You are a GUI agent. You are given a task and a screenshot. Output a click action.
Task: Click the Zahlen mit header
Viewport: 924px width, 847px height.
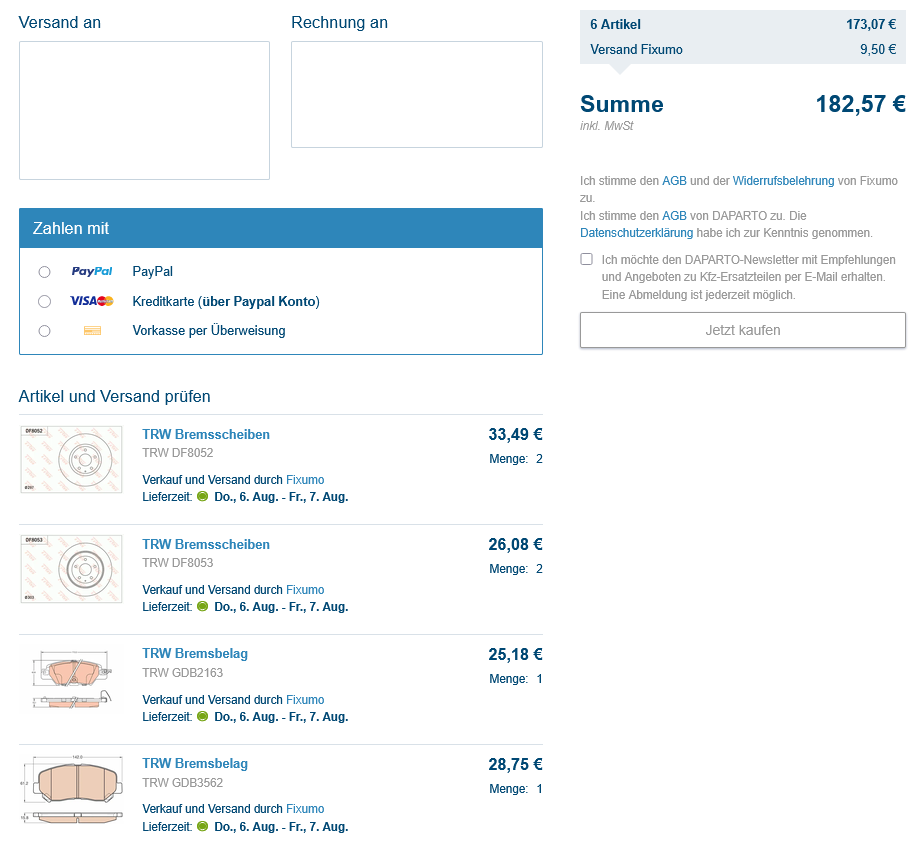point(280,228)
